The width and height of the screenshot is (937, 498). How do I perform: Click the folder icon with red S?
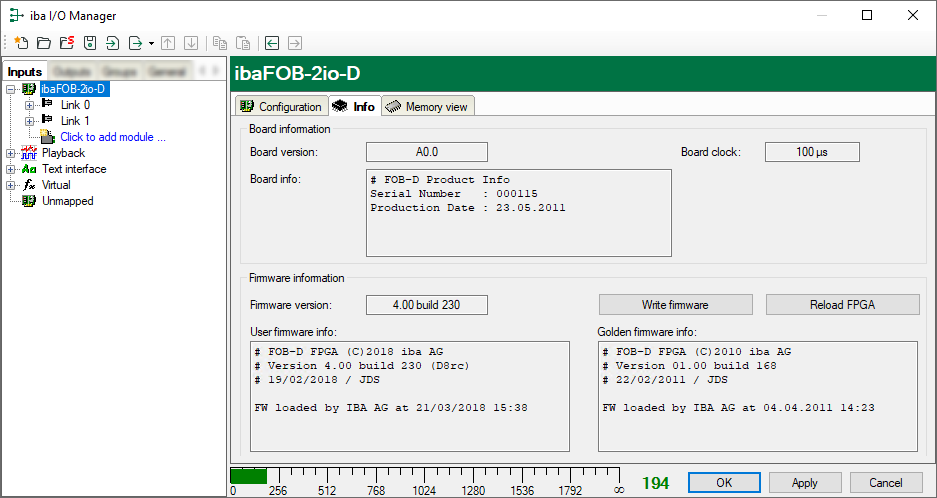[x=67, y=43]
